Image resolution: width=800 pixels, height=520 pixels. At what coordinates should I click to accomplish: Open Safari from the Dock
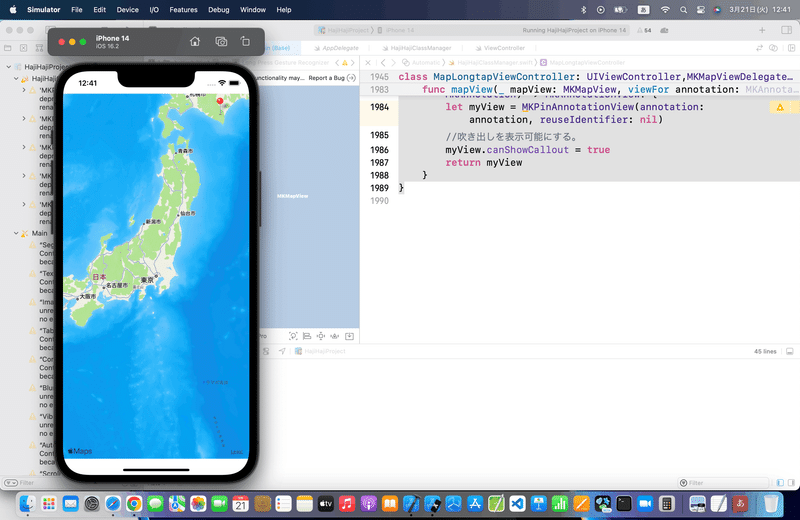[113, 504]
